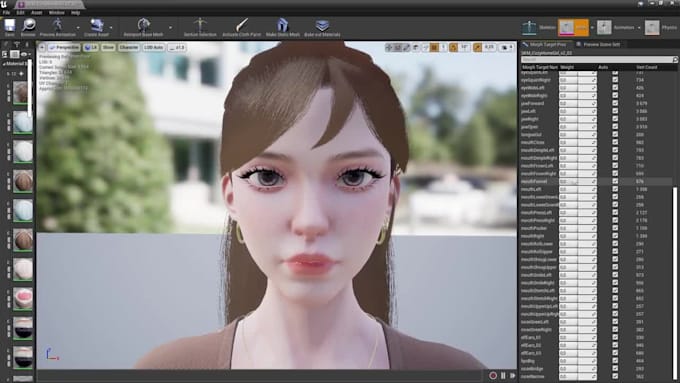The width and height of the screenshot is (680, 383).
Task: Toggle Auto checkbox for mouthSmileLeft
Action: (x=615, y=275)
